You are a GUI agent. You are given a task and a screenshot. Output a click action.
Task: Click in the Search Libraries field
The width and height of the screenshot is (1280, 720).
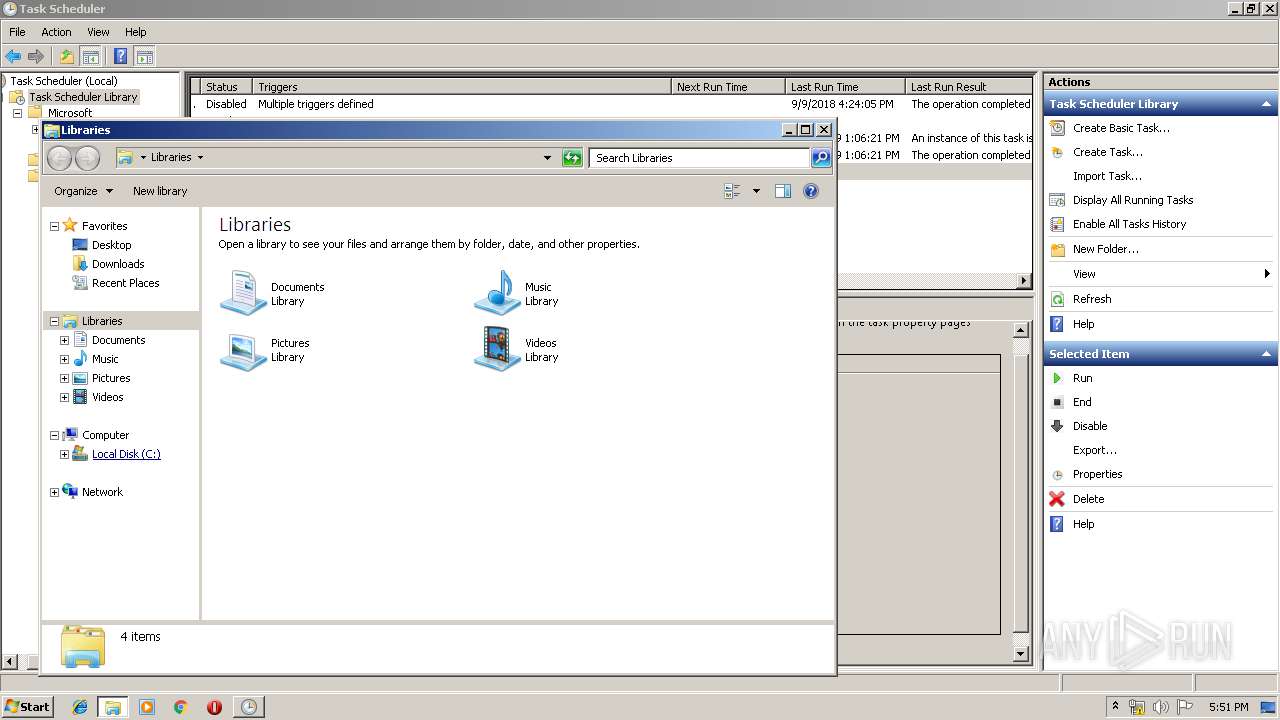(x=699, y=158)
